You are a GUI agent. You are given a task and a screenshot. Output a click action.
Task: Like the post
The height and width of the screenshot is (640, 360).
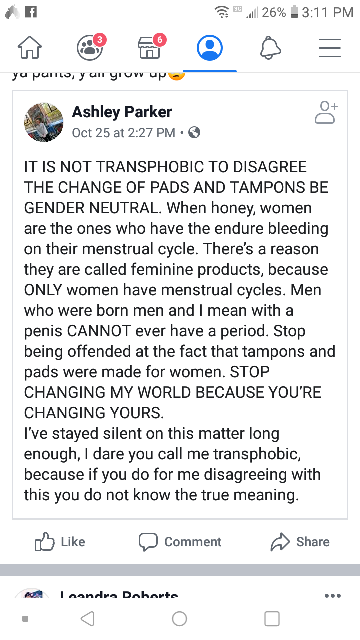60,542
